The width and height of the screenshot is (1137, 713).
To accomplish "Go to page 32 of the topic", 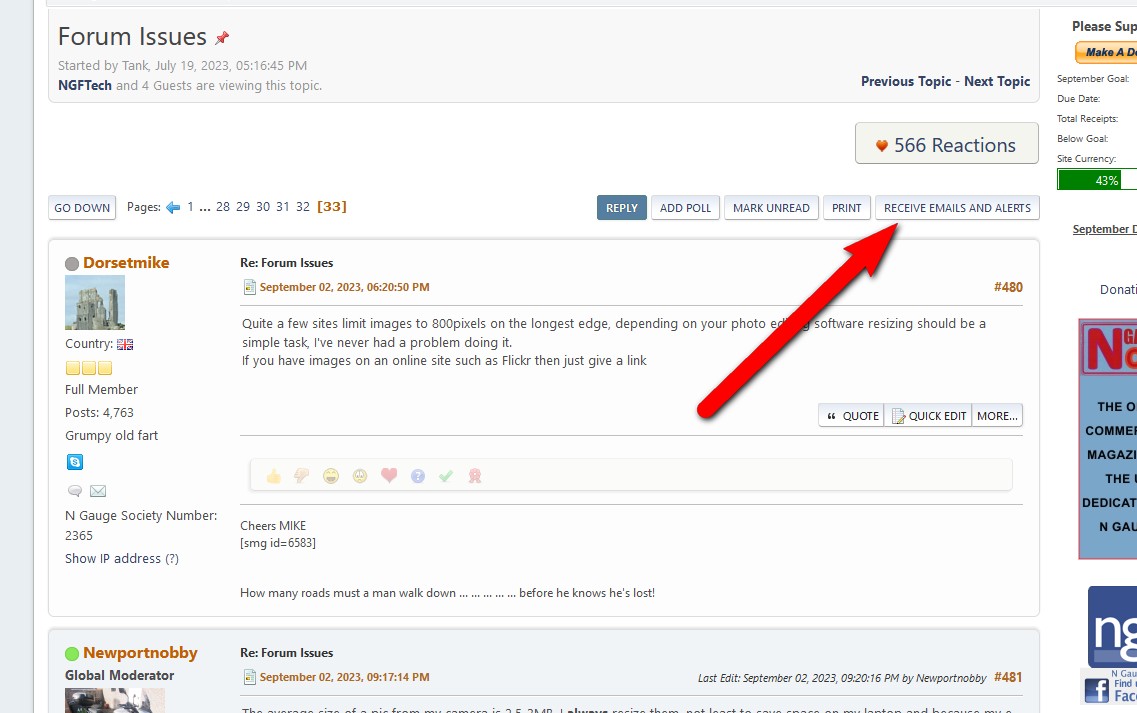I will pos(303,207).
